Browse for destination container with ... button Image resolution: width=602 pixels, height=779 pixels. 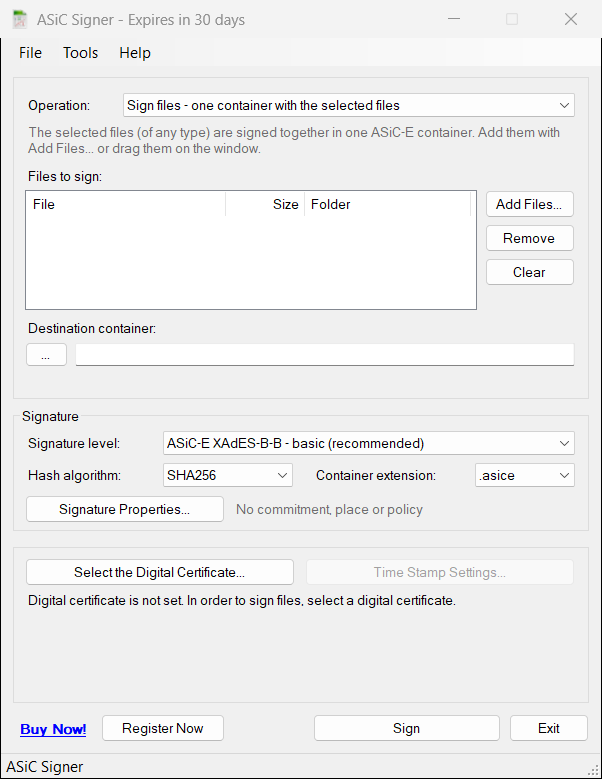pyautogui.click(x=46, y=355)
